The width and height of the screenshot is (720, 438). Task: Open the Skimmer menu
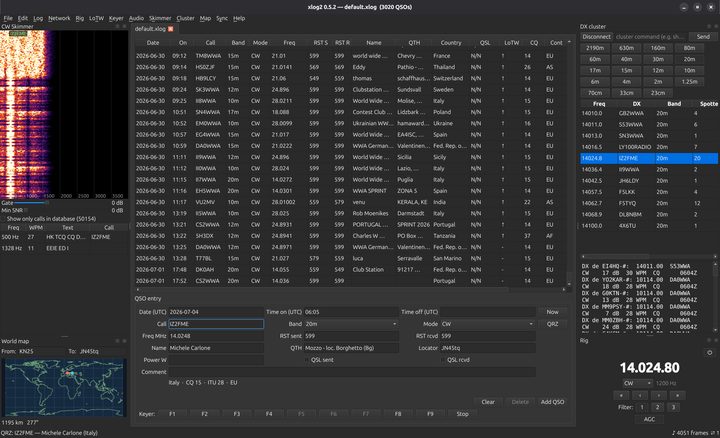point(160,18)
